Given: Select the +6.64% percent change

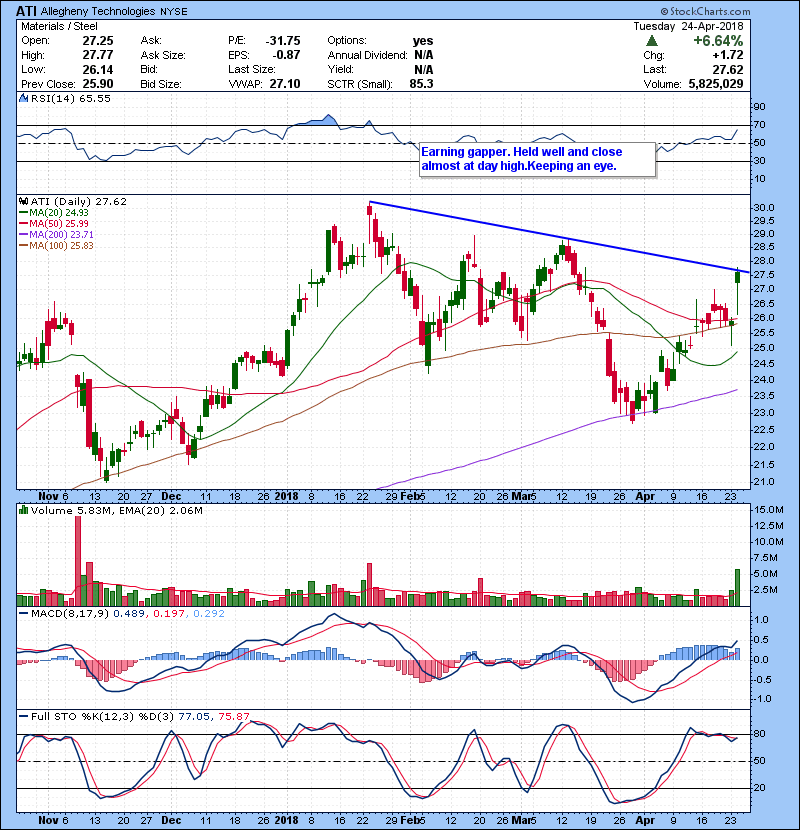Looking at the screenshot, I should (718, 41).
